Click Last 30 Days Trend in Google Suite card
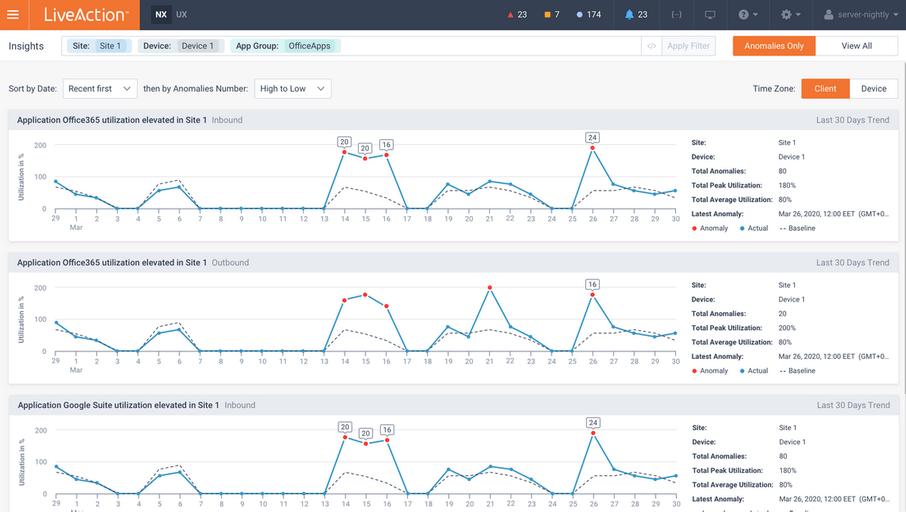906x512 pixels. point(853,405)
